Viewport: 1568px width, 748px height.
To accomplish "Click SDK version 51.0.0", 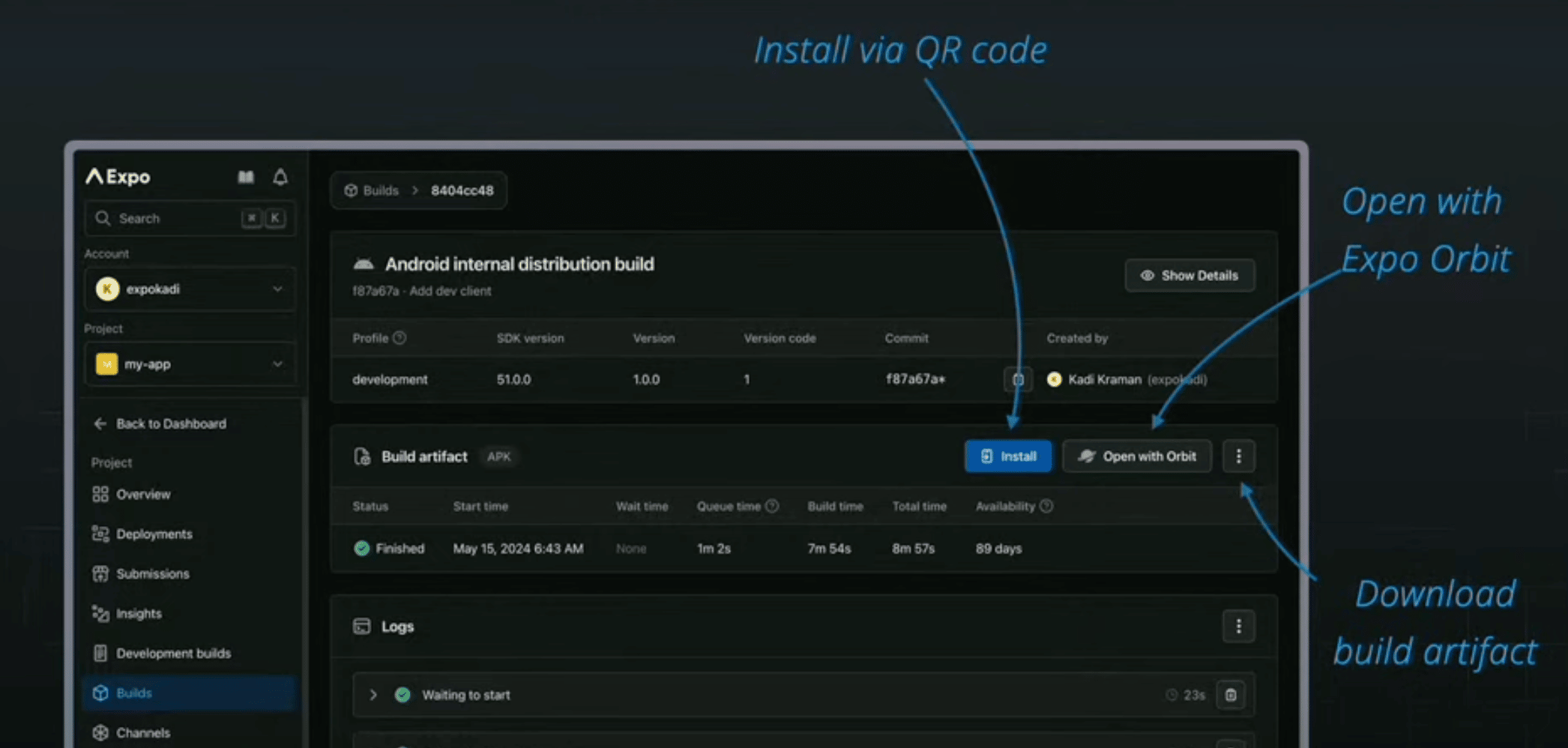I will (513, 379).
